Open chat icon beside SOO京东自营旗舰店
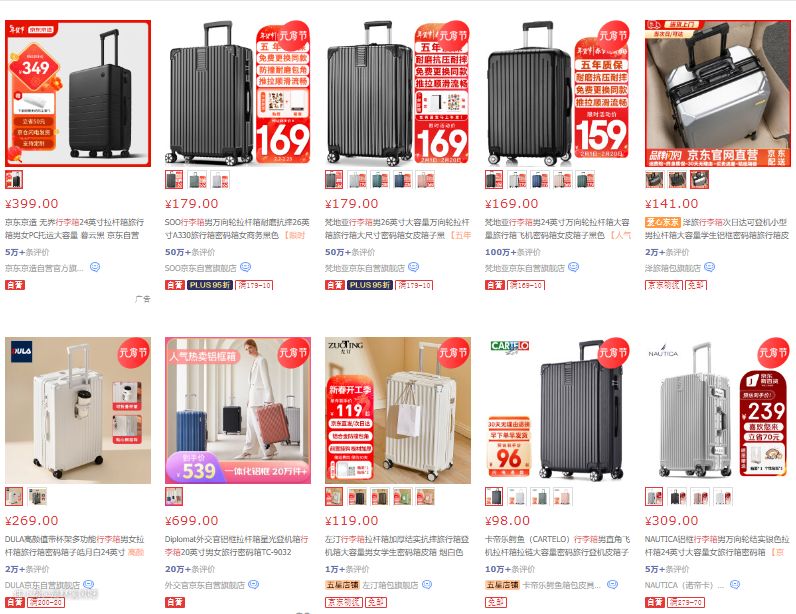Viewport: 796px width, 614px height. (246, 267)
